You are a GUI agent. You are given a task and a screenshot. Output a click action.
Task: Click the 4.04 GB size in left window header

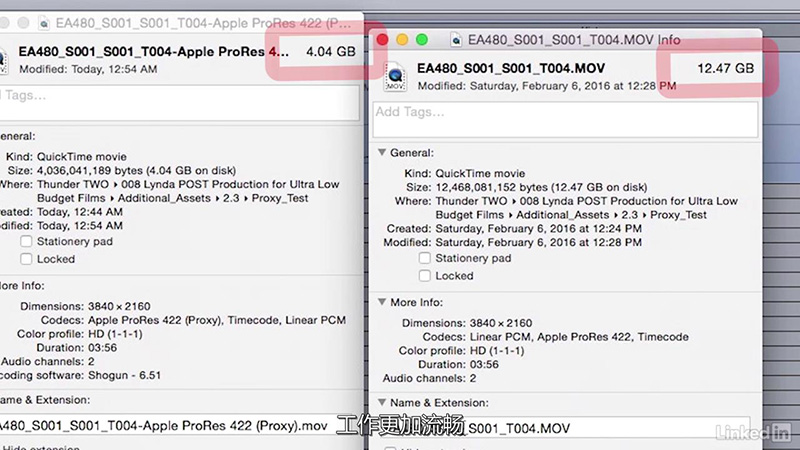point(331,52)
